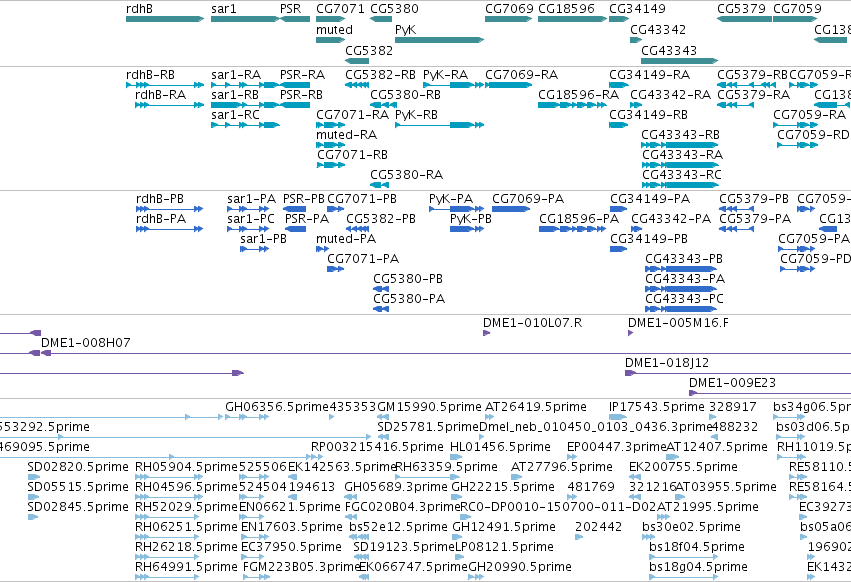Open transcript sar1-RC
This screenshot has width=851, height=582.
(x=236, y=115)
